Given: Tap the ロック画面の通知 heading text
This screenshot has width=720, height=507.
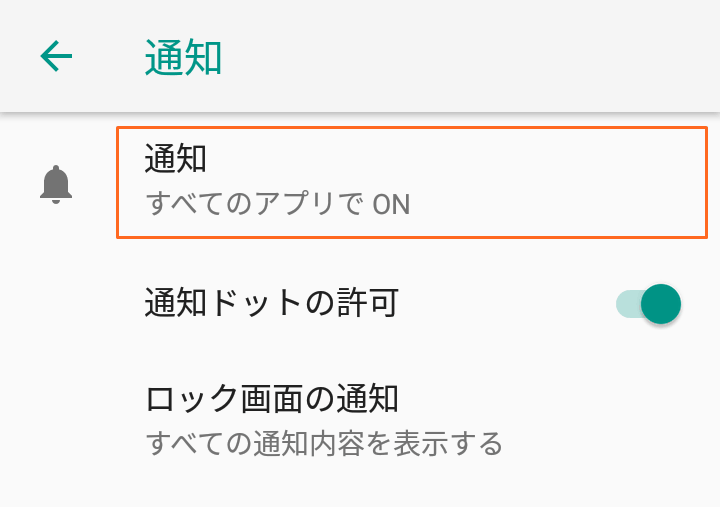Looking at the screenshot, I should (272, 399).
